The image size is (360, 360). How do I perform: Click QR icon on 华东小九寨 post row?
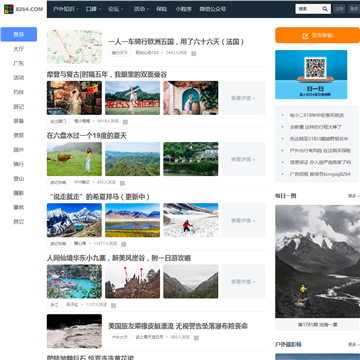[113, 305]
